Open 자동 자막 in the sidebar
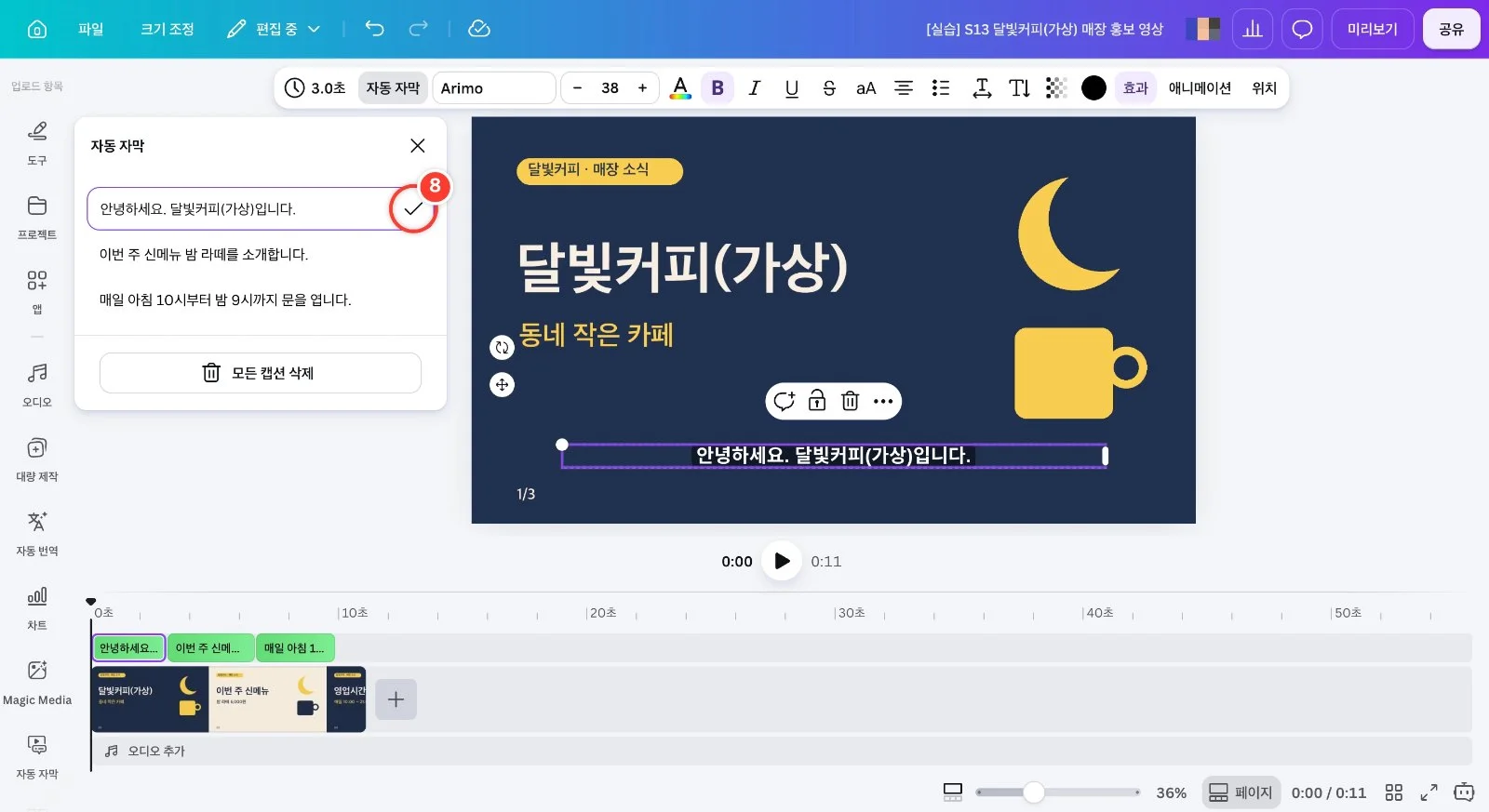The height and width of the screenshot is (812, 1489). [x=37, y=756]
